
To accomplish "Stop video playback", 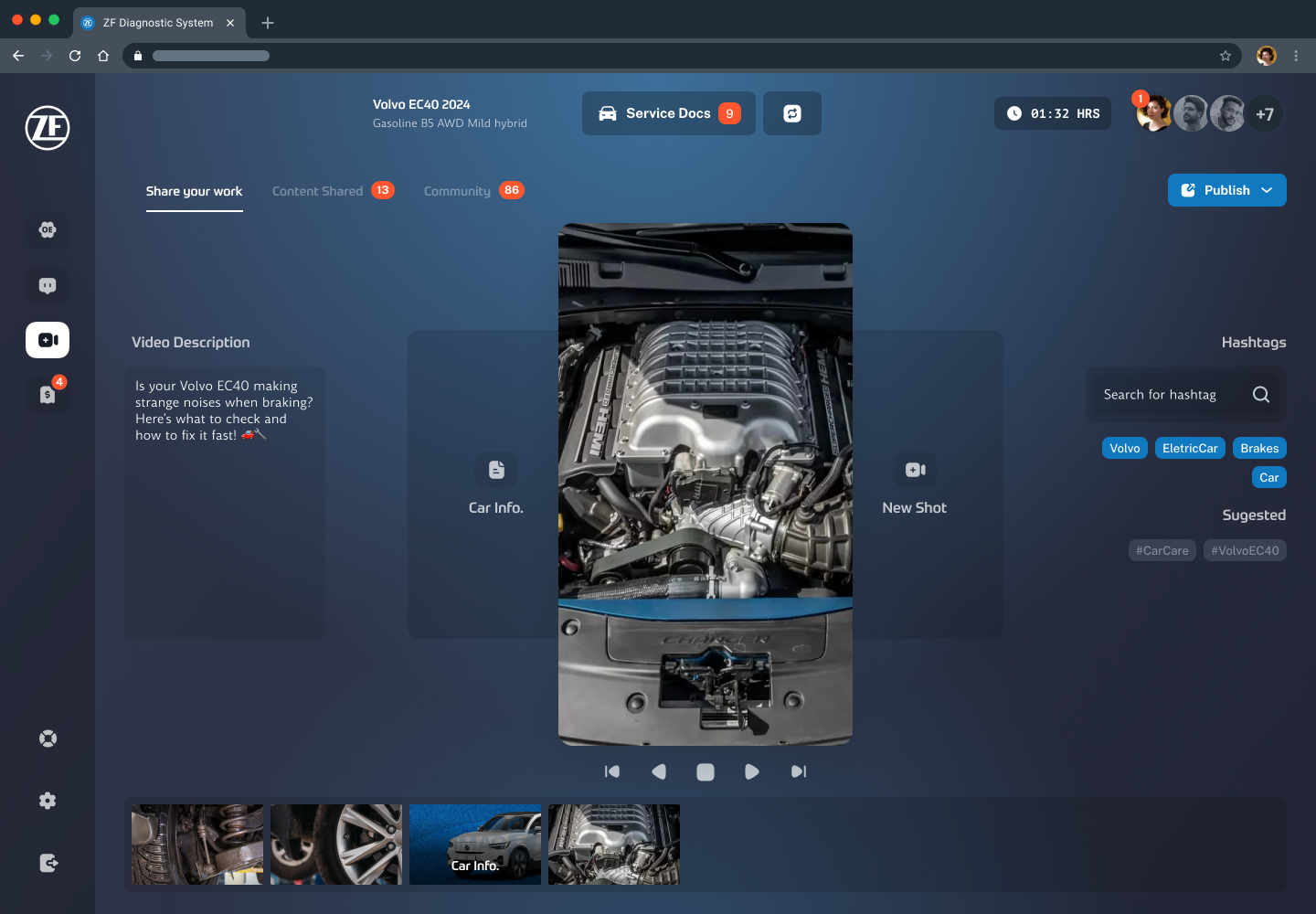I will click(x=706, y=771).
